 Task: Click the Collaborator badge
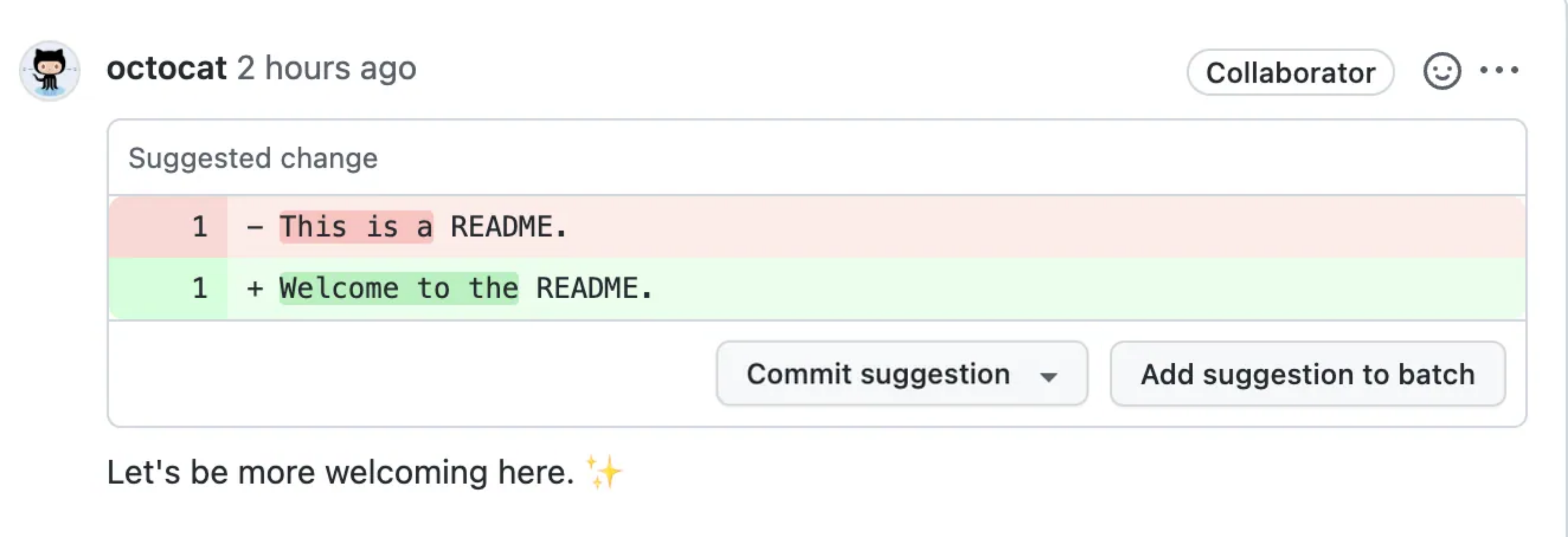click(1290, 72)
